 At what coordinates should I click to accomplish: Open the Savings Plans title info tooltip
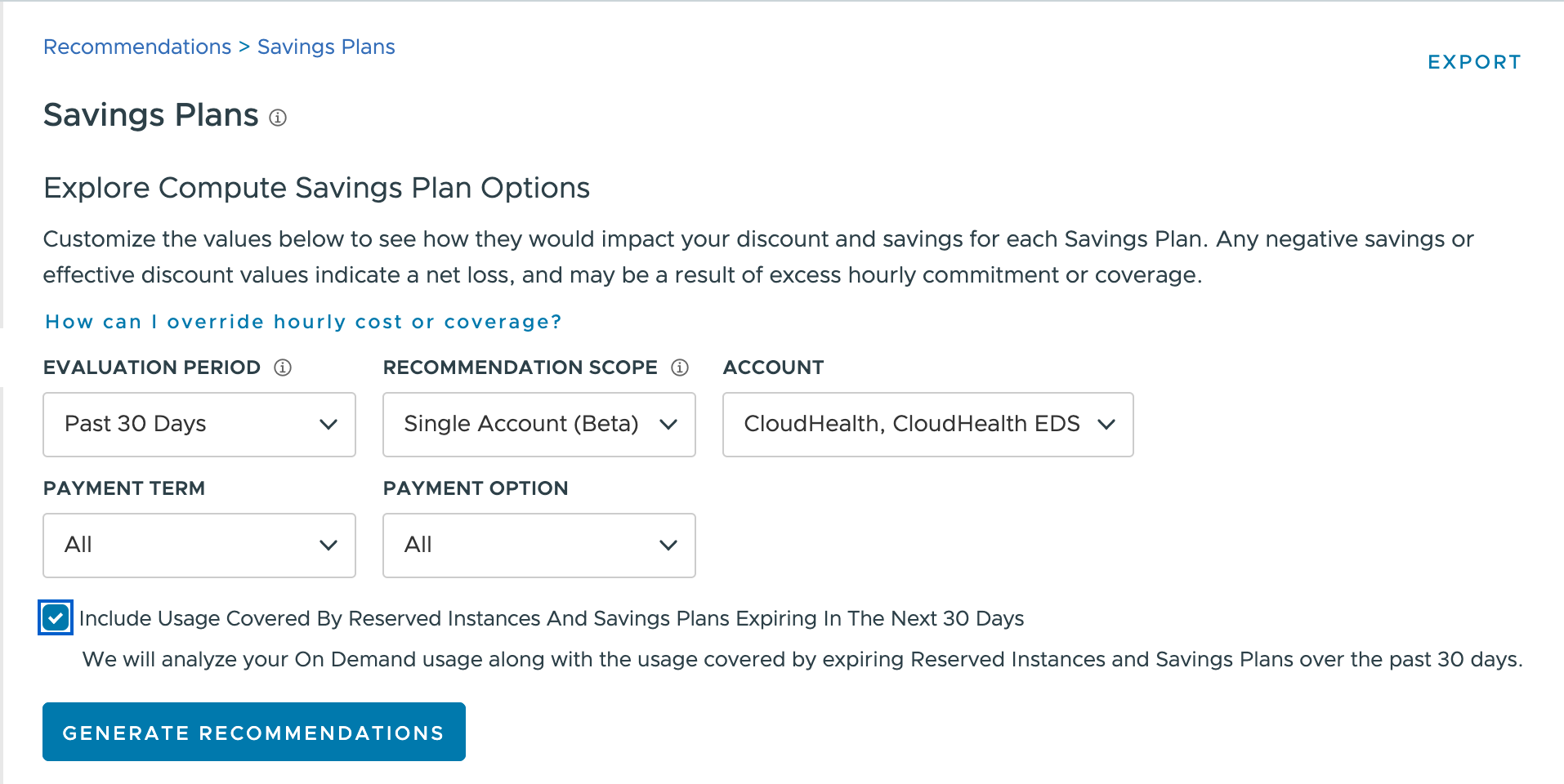(279, 118)
